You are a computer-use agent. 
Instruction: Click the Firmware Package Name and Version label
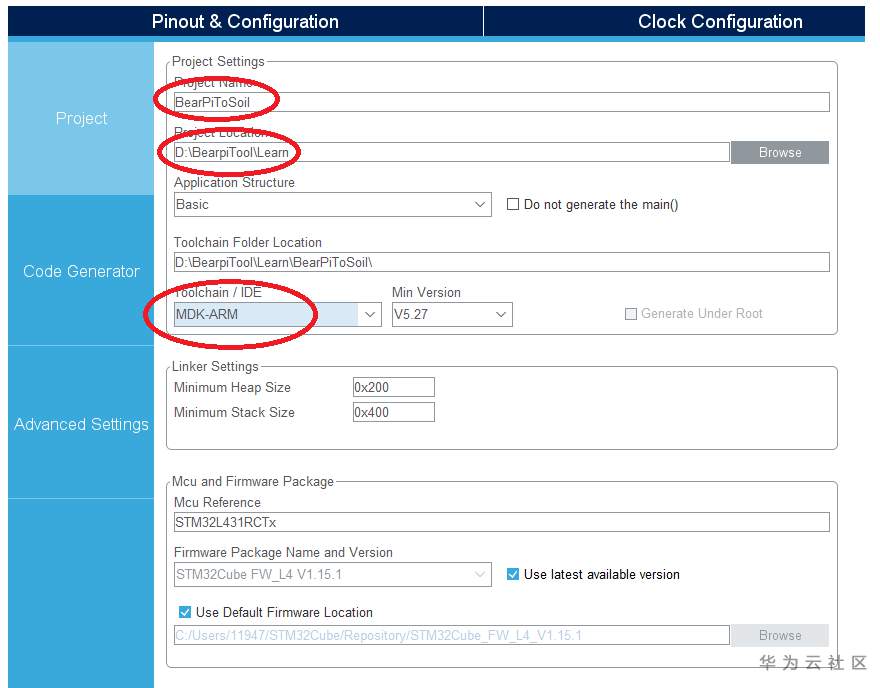click(x=283, y=553)
